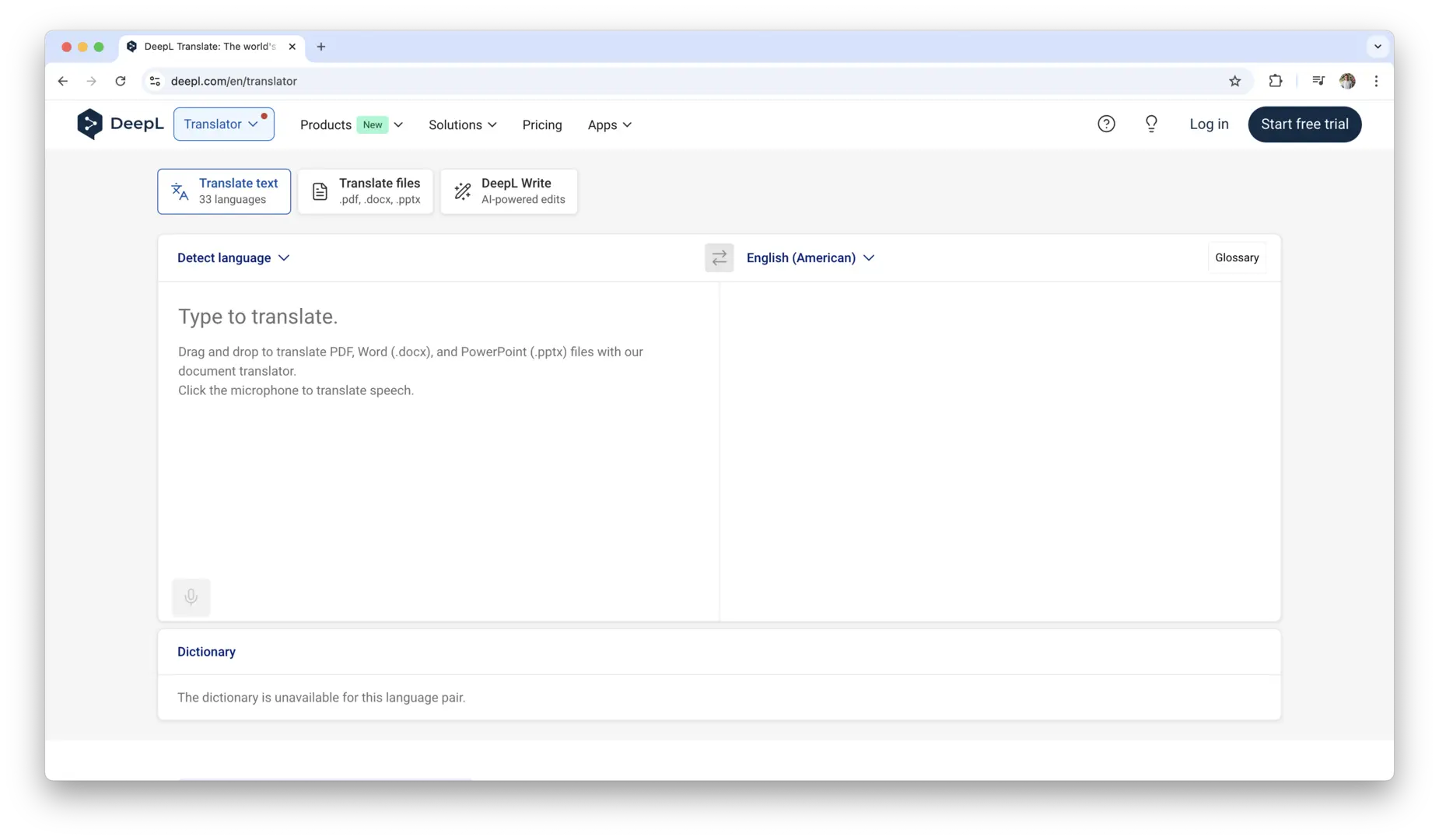Expand the tab search dropdown arrow
1439x840 pixels.
click(x=1378, y=47)
